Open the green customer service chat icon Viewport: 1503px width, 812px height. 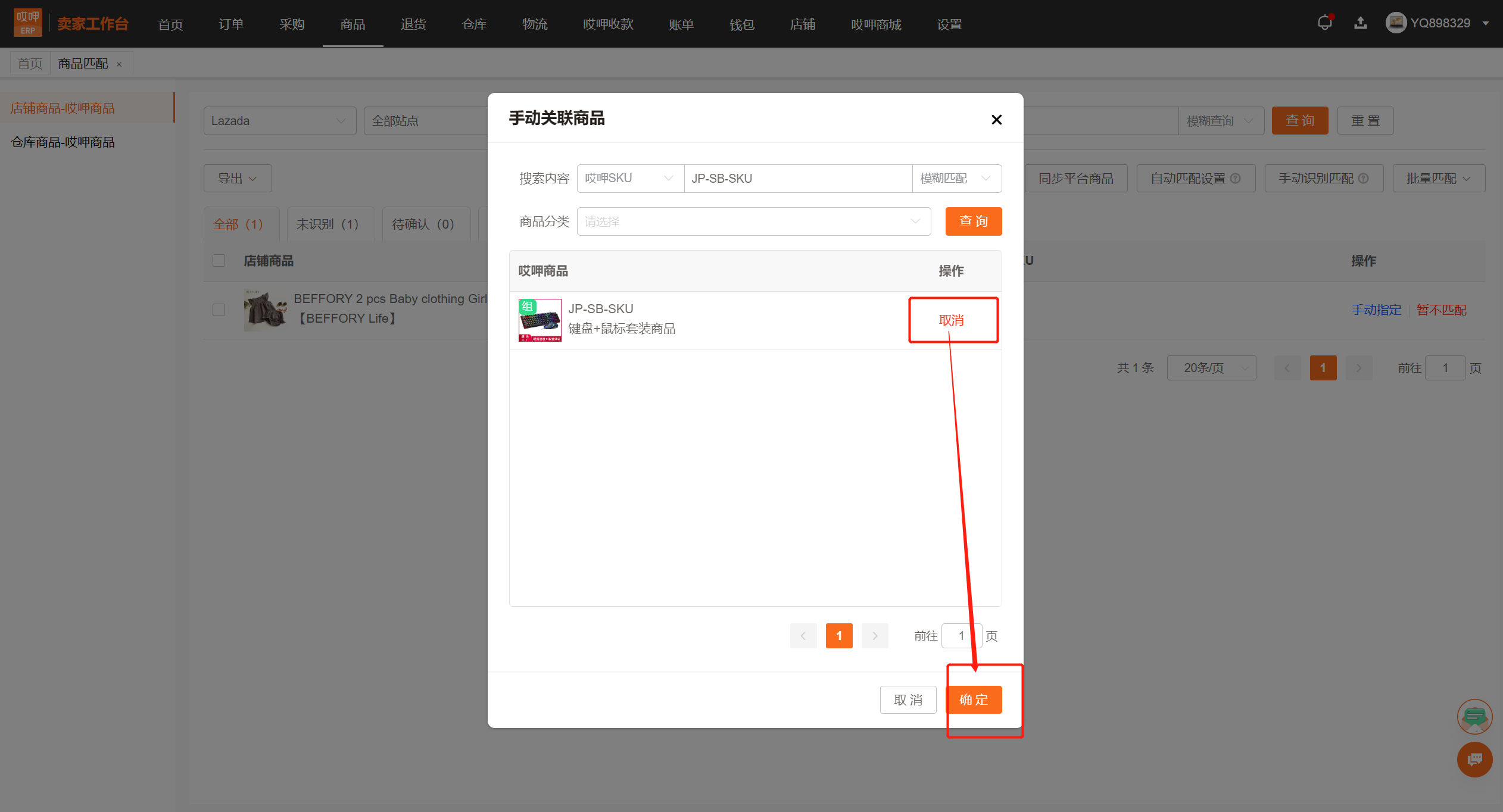1474,716
